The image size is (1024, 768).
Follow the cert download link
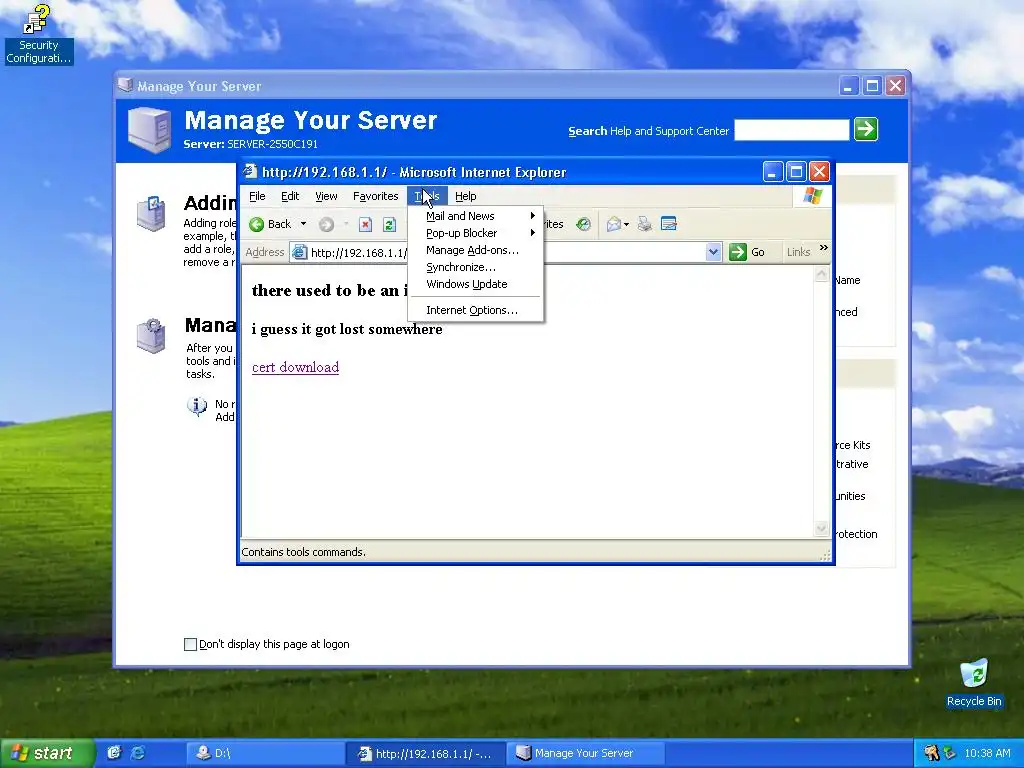pyautogui.click(x=295, y=367)
